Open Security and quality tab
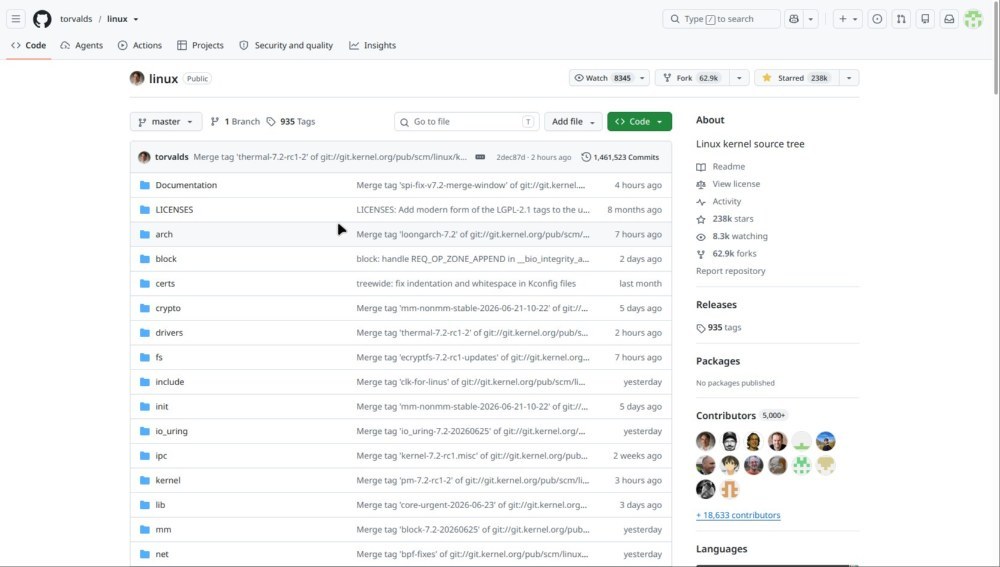Viewport: 1000px width, 567px height. [x=286, y=45]
